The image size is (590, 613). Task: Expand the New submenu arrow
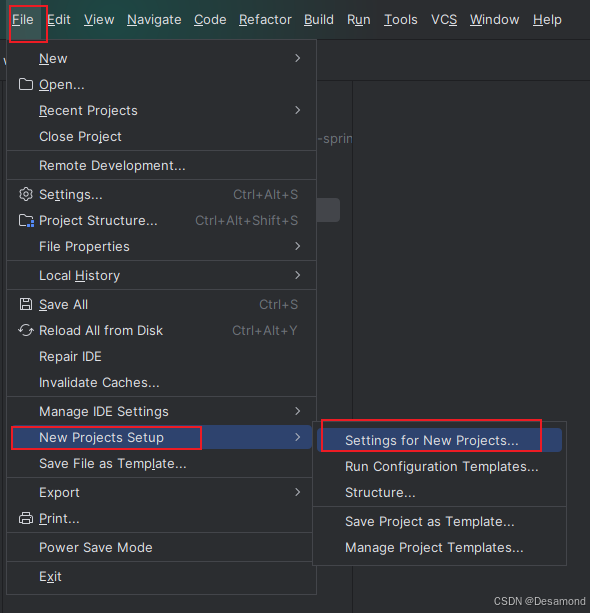pyautogui.click(x=298, y=58)
